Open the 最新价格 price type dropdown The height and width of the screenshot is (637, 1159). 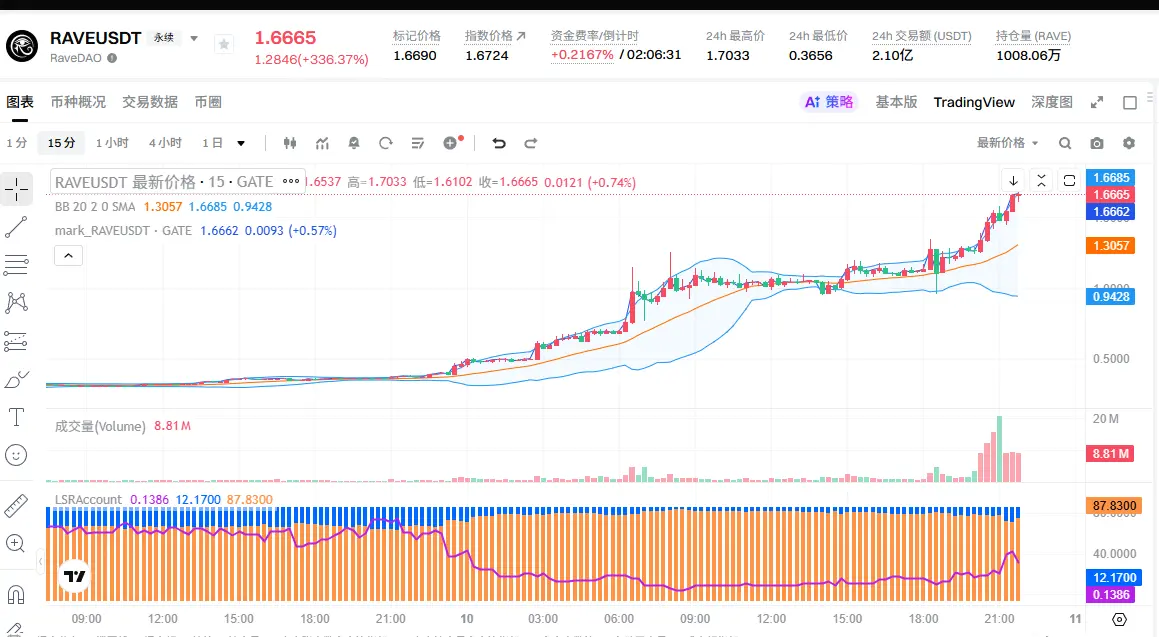click(1007, 143)
